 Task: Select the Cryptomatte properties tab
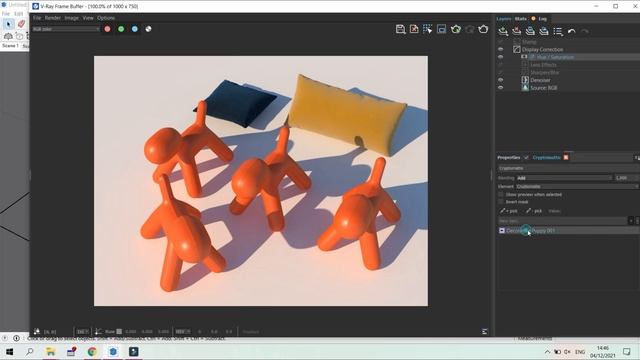(x=547, y=158)
